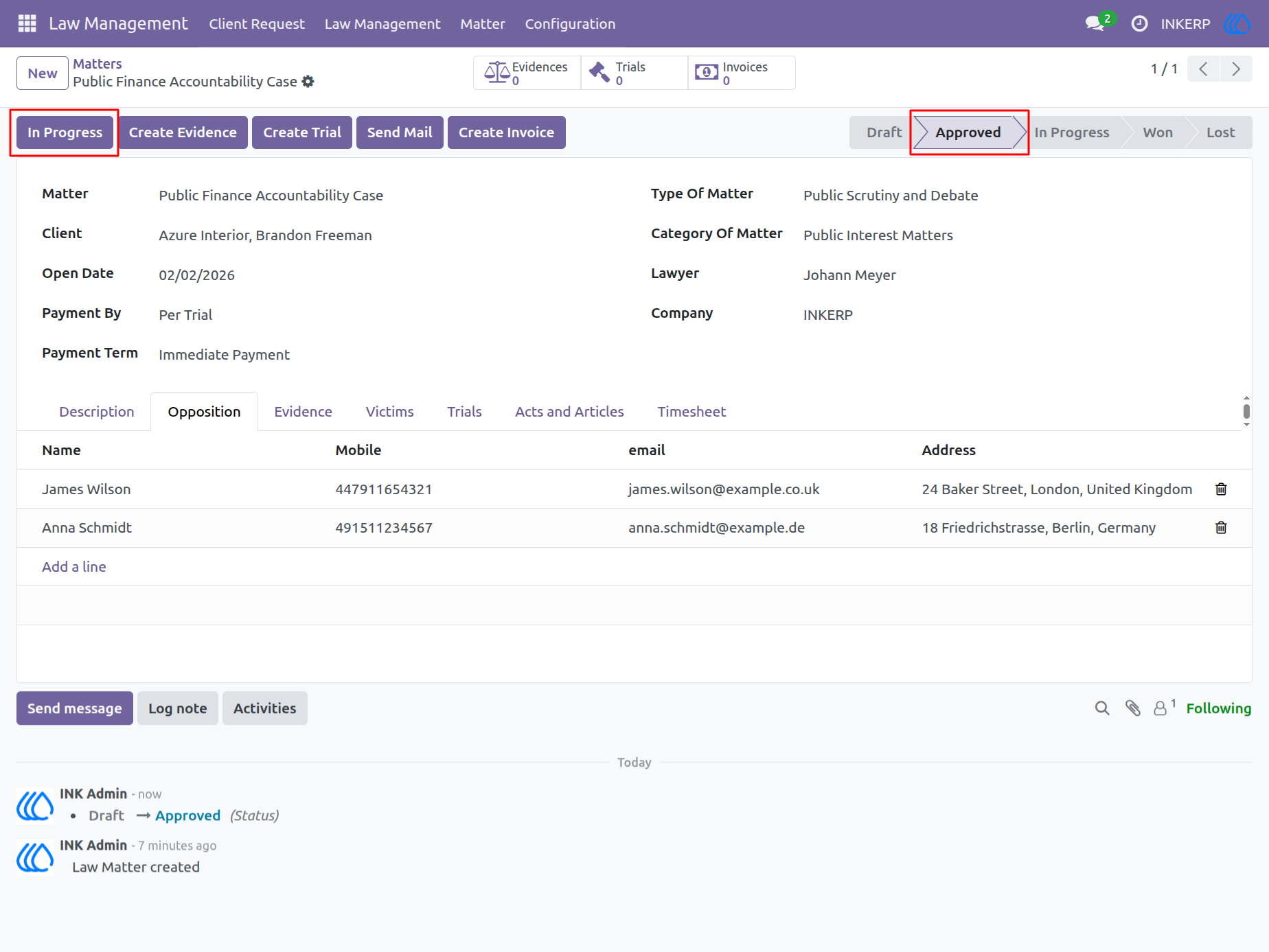Switch to the Timesheet tab
The height and width of the screenshot is (952, 1269).
691,412
